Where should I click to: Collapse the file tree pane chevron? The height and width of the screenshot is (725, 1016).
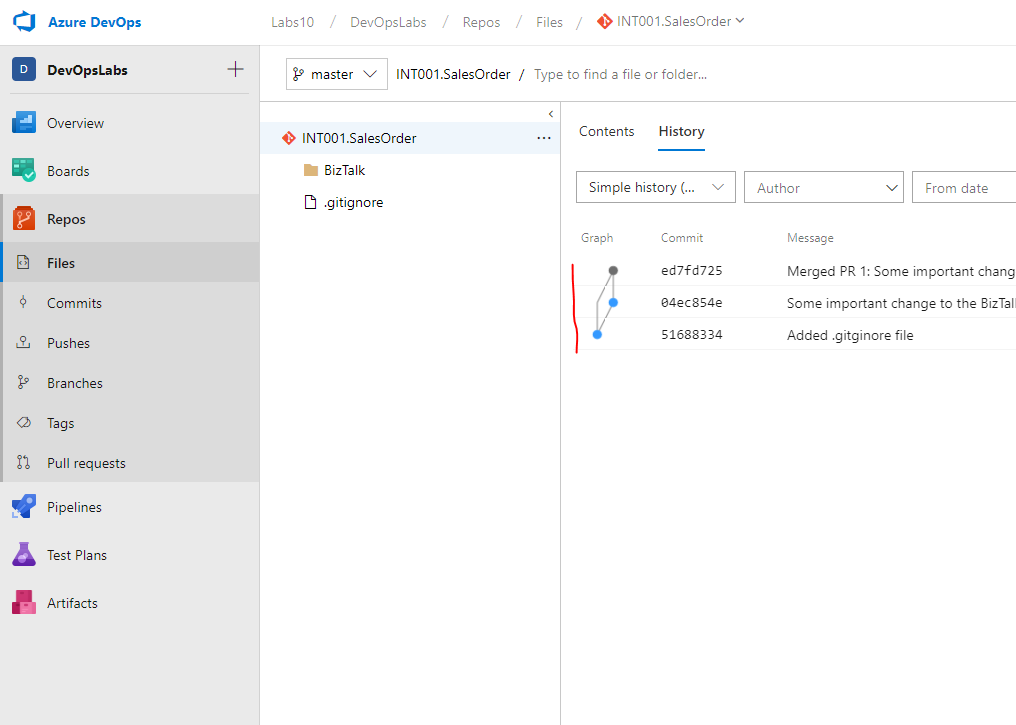551,114
